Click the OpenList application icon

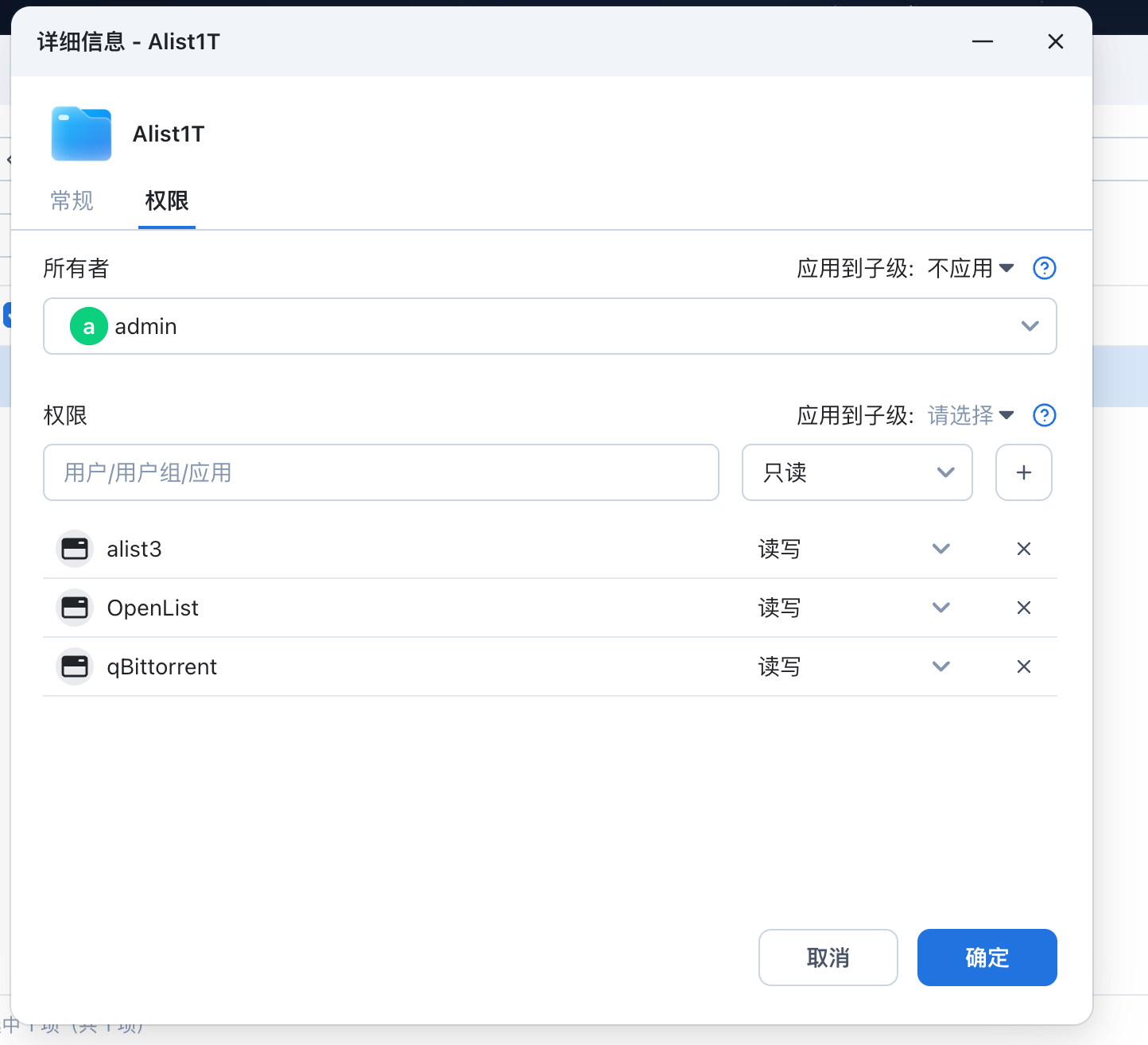(74, 608)
